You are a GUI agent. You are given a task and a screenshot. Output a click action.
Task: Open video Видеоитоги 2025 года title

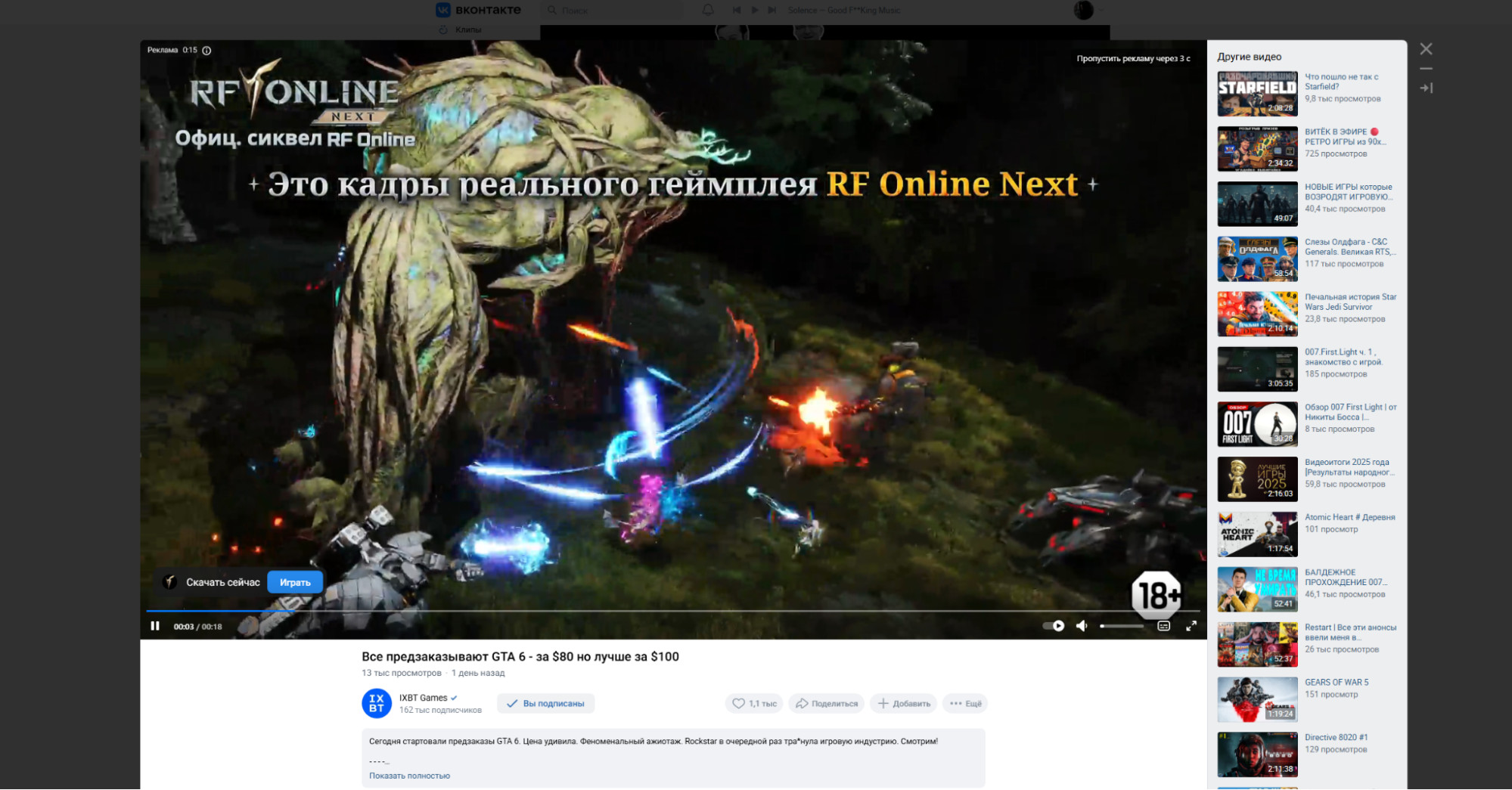coord(1349,467)
